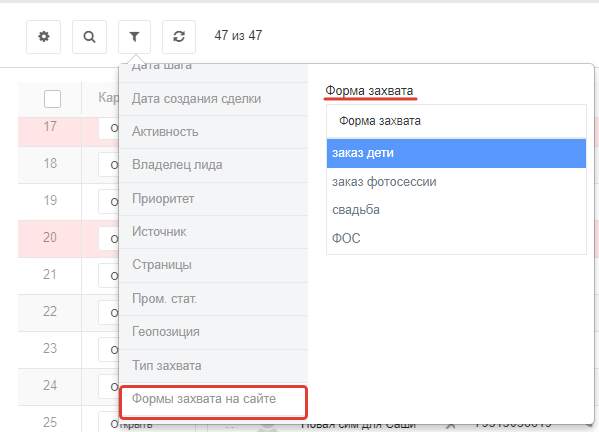Choose the заказ фотосессии option
599x432 pixels.
pos(456,182)
